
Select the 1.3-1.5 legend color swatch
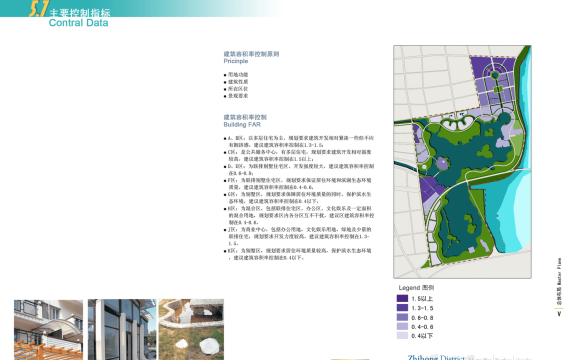(402, 308)
